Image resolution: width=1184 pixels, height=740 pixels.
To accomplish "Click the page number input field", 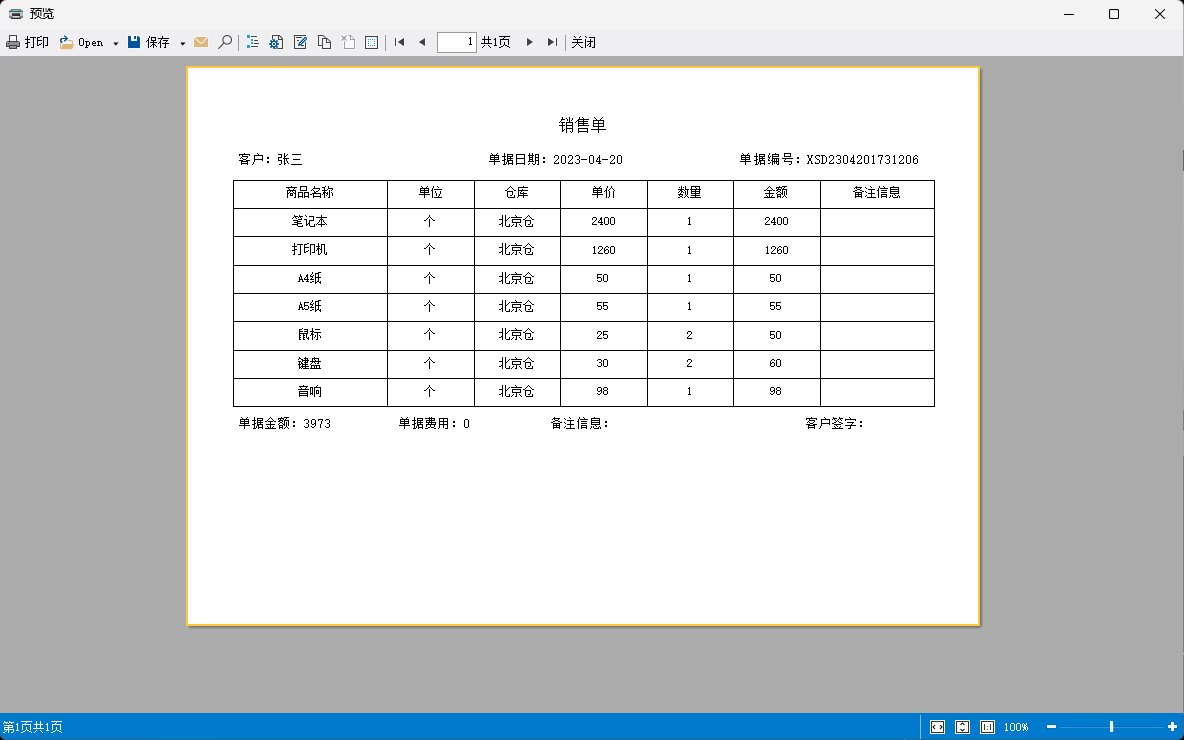I will coord(457,42).
